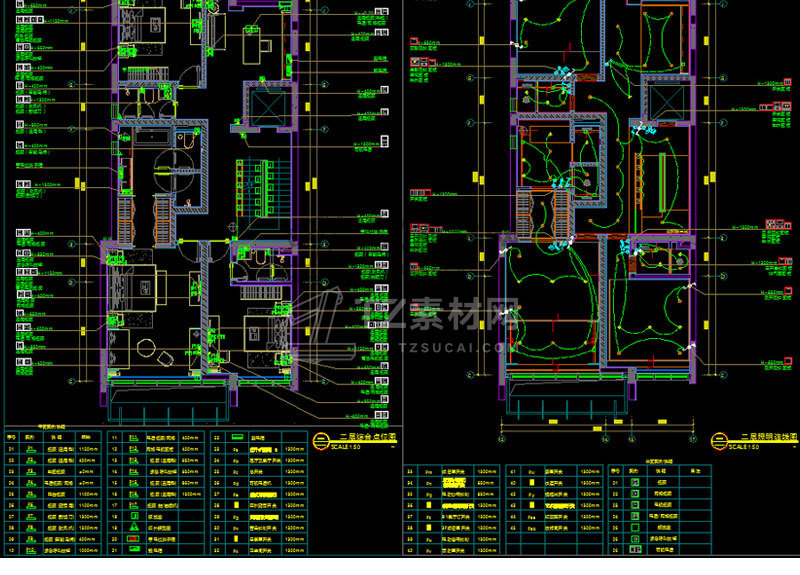
Task: Click grid axis bubble 17 below right plan
Action: pos(693,439)
